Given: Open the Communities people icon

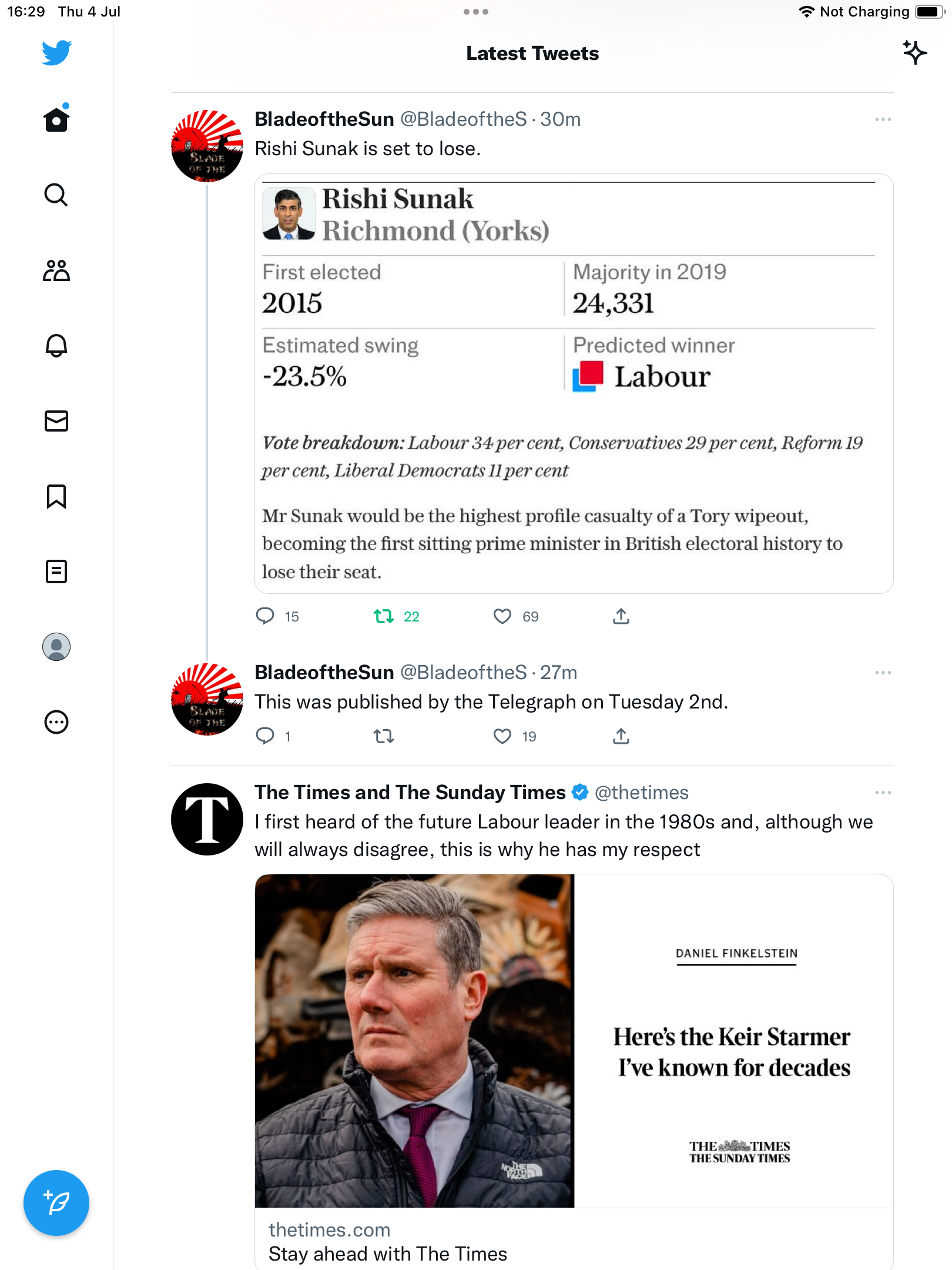Looking at the screenshot, I should click(56, 270).
